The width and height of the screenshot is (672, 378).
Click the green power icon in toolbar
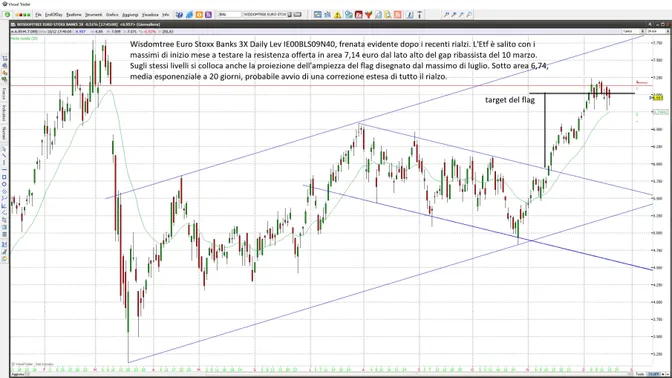7,15
